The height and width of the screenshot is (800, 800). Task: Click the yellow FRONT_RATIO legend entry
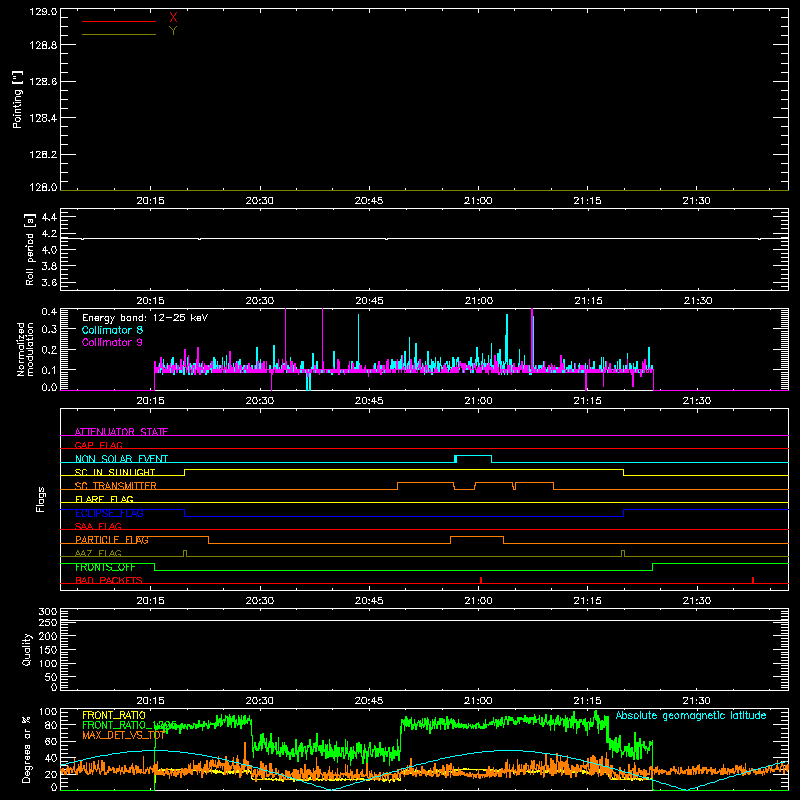(114, 715)
